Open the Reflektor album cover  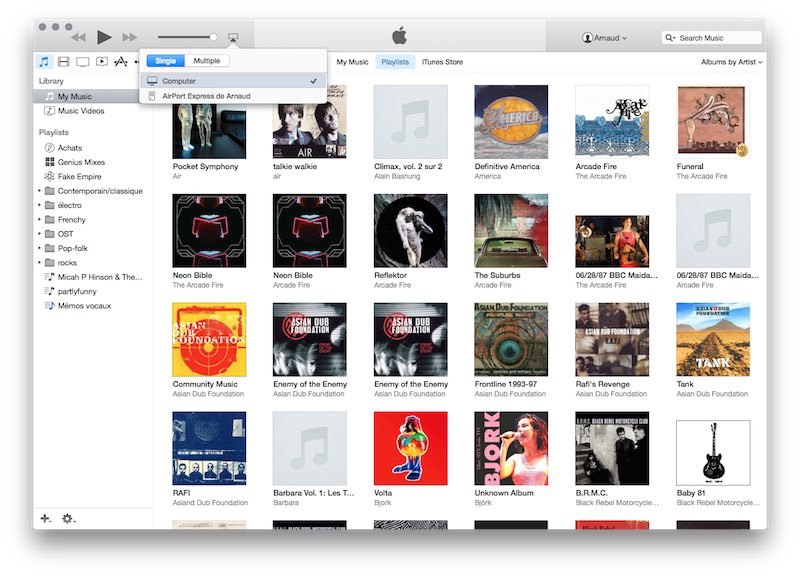click(x=411, y=231)
